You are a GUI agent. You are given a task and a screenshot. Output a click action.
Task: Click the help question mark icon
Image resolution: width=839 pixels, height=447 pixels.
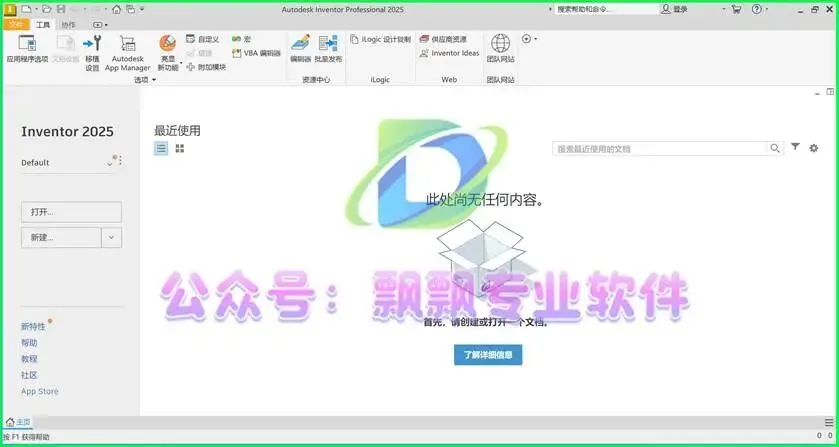756,9
